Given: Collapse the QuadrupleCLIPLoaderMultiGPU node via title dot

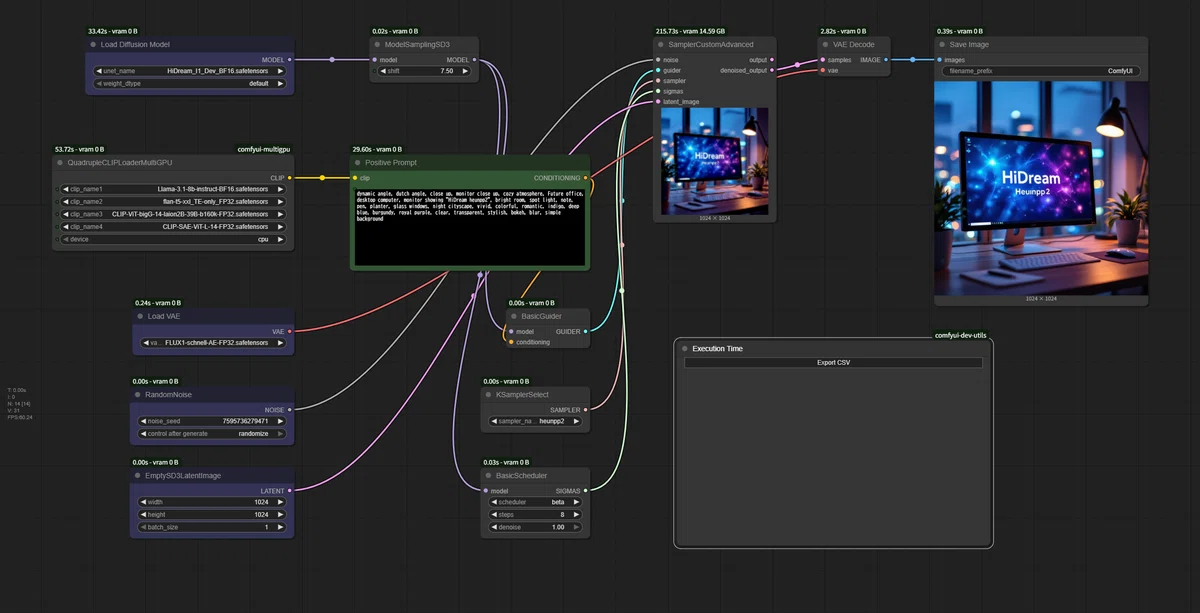Looking at the screenshot, I should point(60,163).
